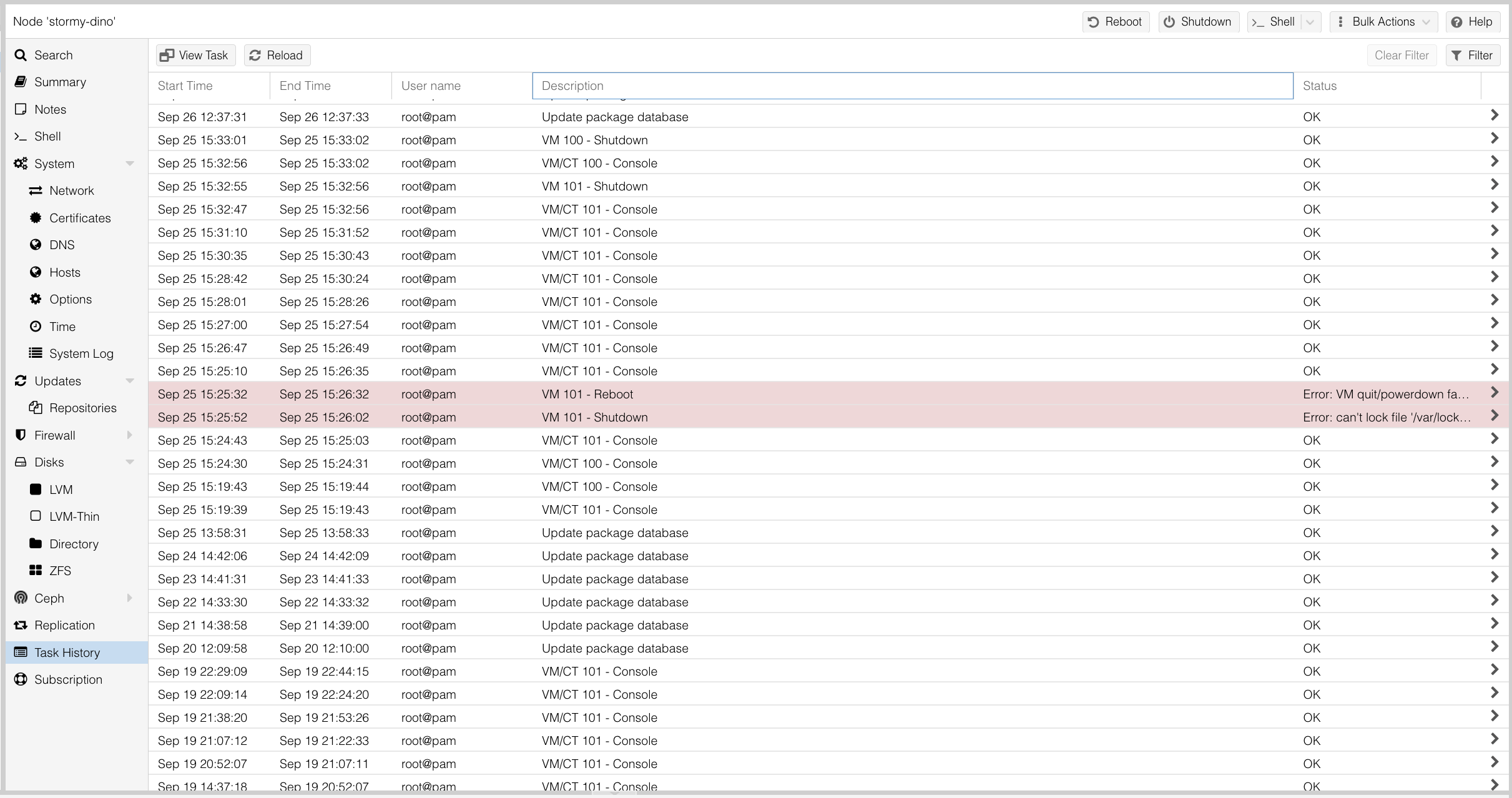Screen dimensions: 1512x798
Task: Click the Replication sidebar icon
Action: (21, 625)
